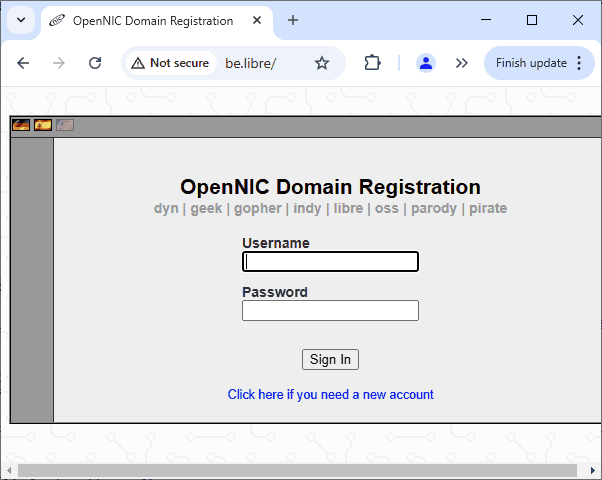The width and height of the screenshot is (602, 480).
Task: Click the 'indy' TLD text
Action: (307, 209)
